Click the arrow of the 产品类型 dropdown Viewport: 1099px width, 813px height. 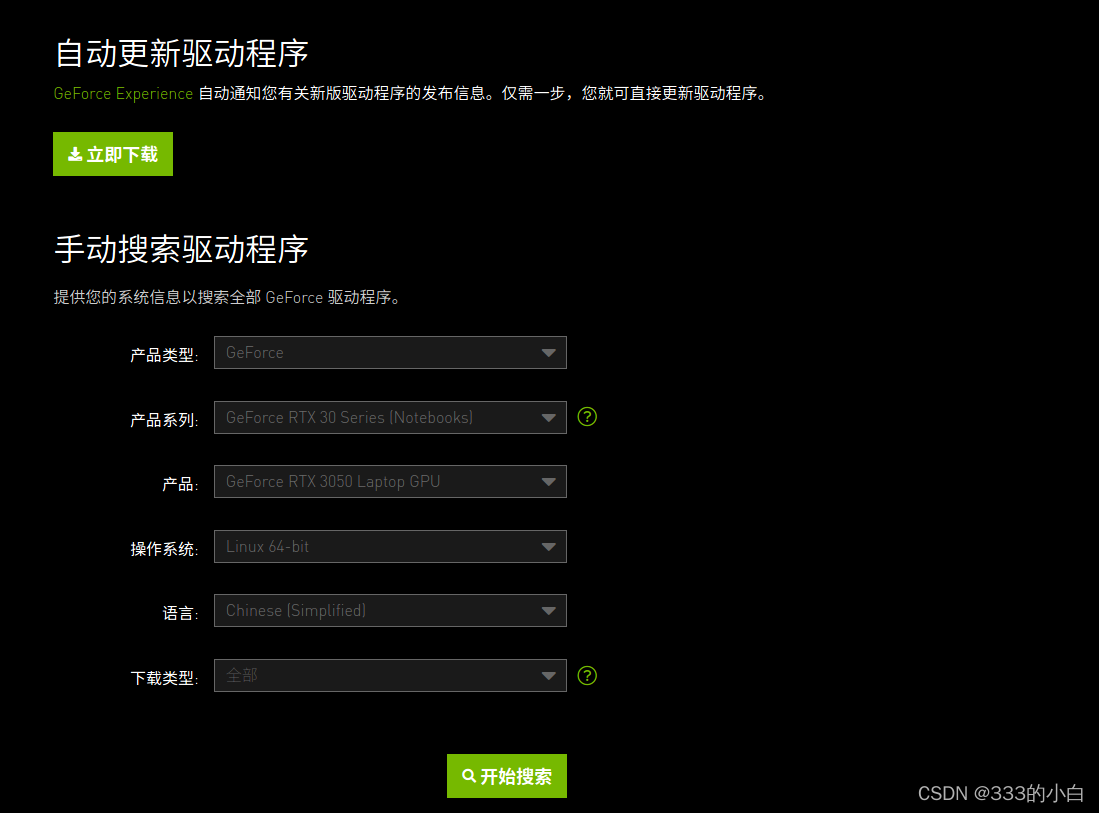pyautogui.click(x=549, y=353)
